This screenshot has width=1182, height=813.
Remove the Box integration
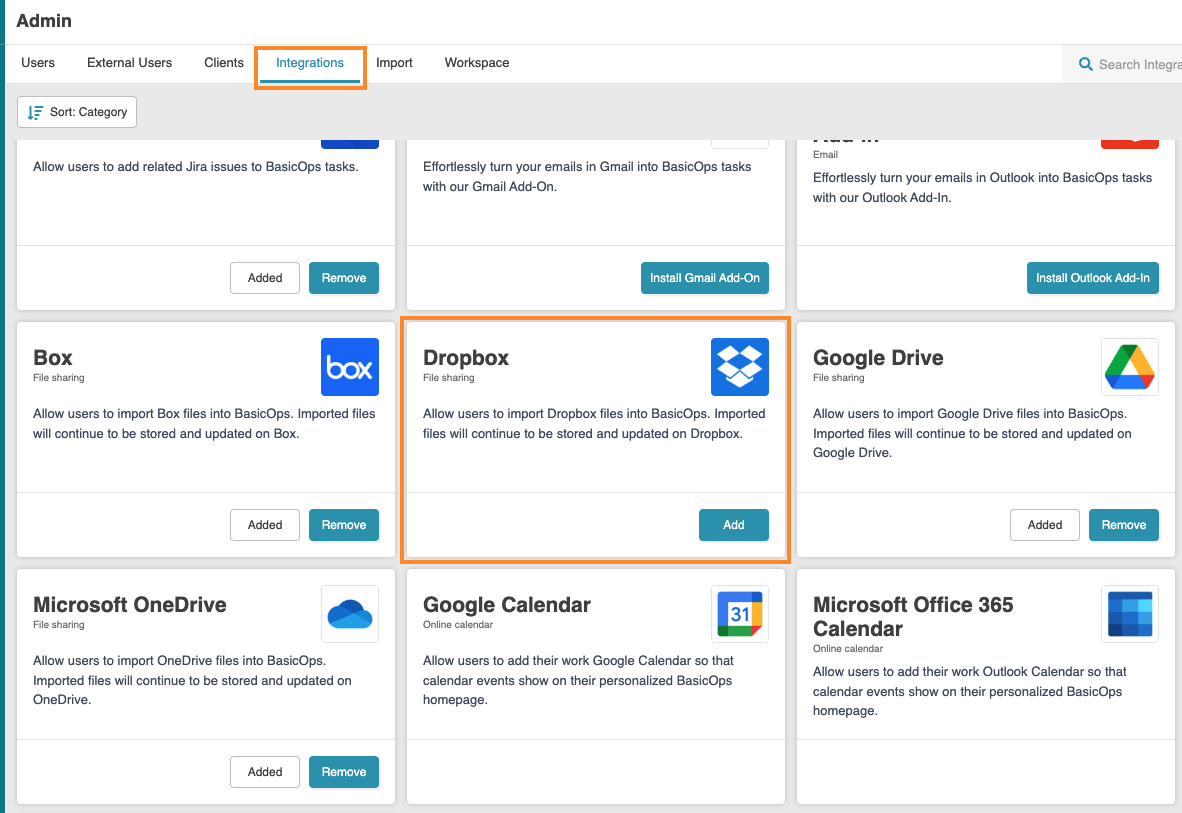tap(343, 525)
